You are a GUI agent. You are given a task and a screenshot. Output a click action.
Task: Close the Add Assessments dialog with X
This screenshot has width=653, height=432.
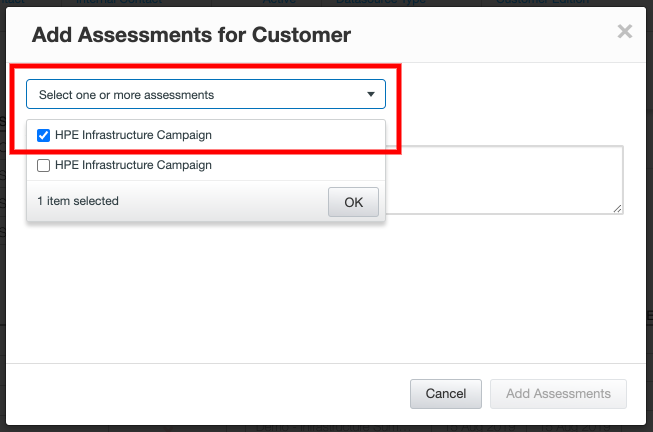pos(625,32)
